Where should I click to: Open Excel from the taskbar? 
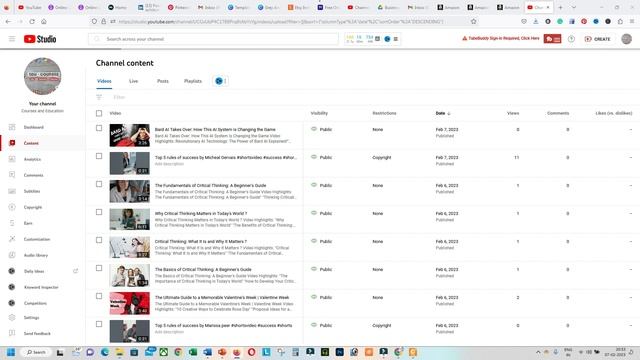pyautogui.click(x=193, y=352)
